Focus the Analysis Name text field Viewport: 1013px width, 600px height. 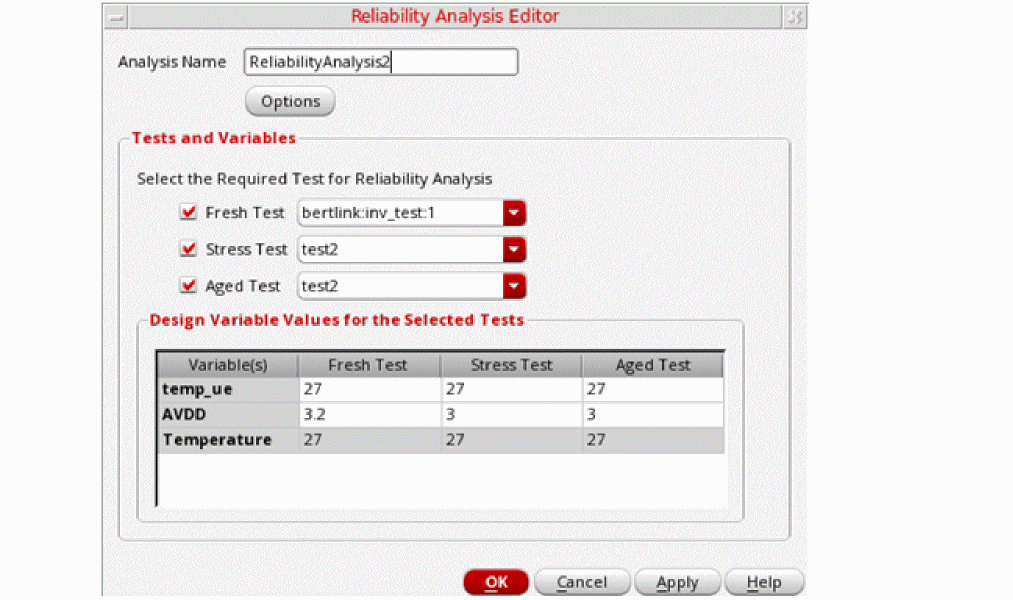381,62
